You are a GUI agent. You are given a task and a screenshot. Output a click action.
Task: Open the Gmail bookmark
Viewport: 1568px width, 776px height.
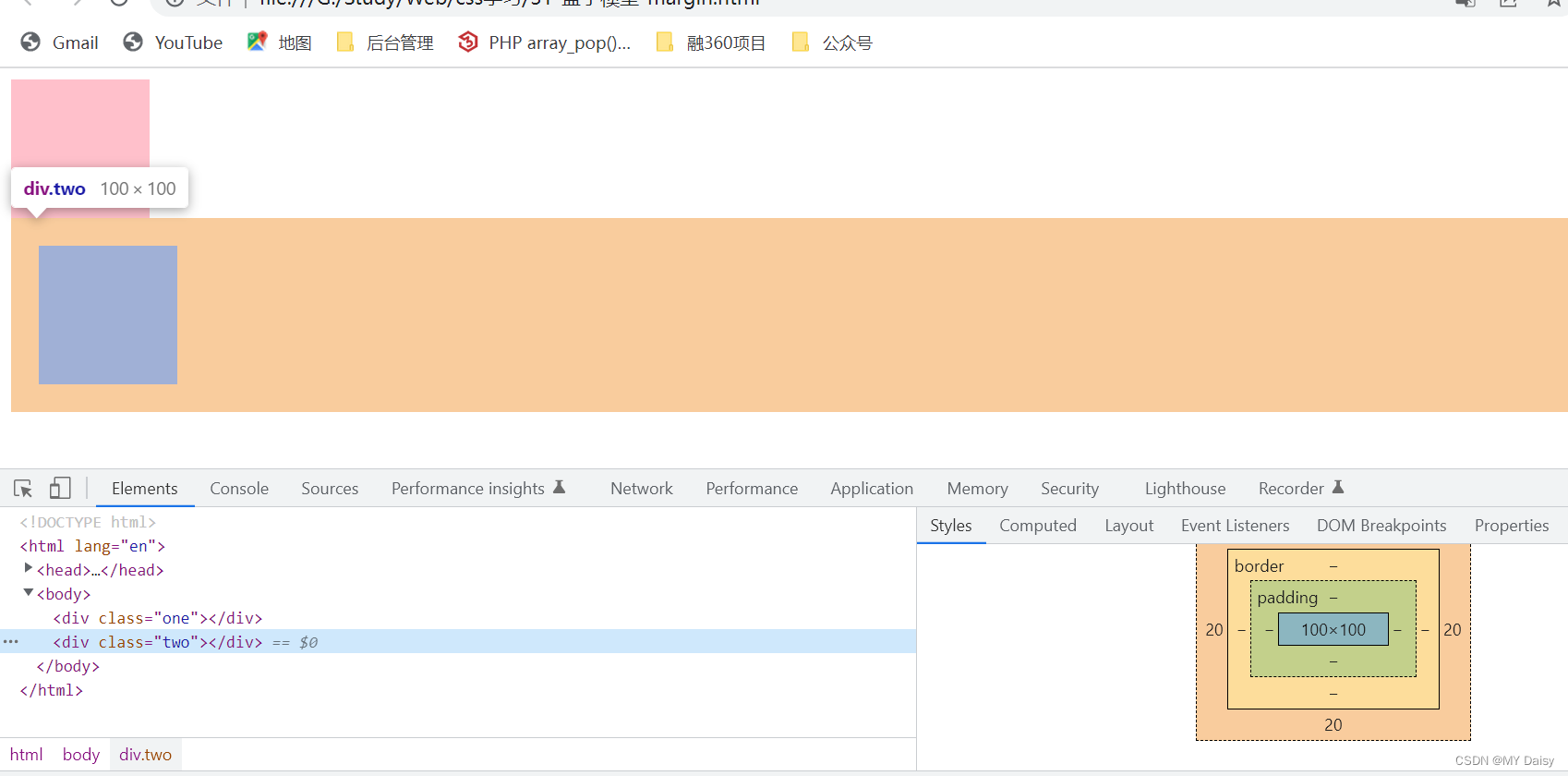60,42
